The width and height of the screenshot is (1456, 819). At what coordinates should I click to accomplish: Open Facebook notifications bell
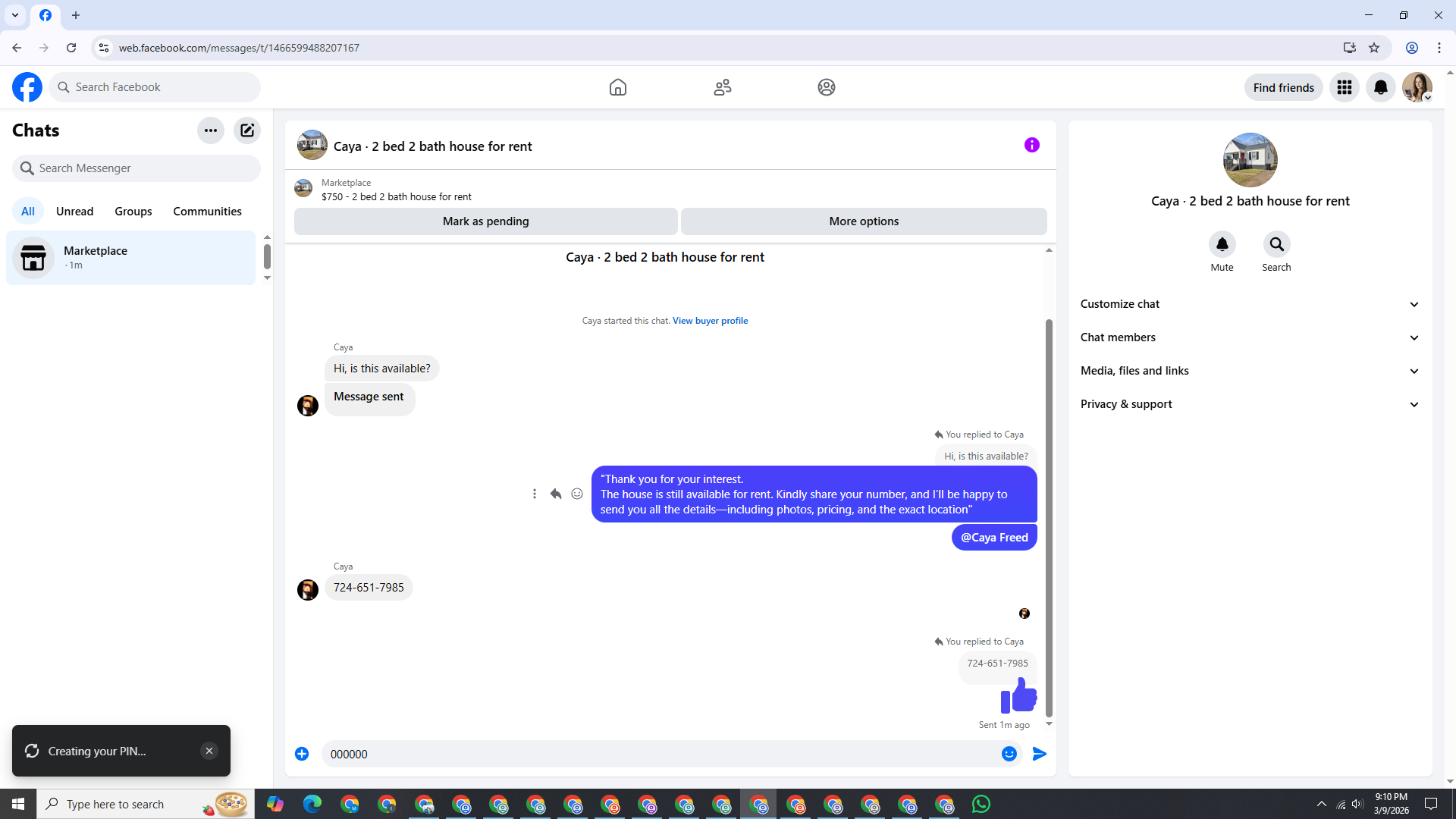click(1380, 87)
